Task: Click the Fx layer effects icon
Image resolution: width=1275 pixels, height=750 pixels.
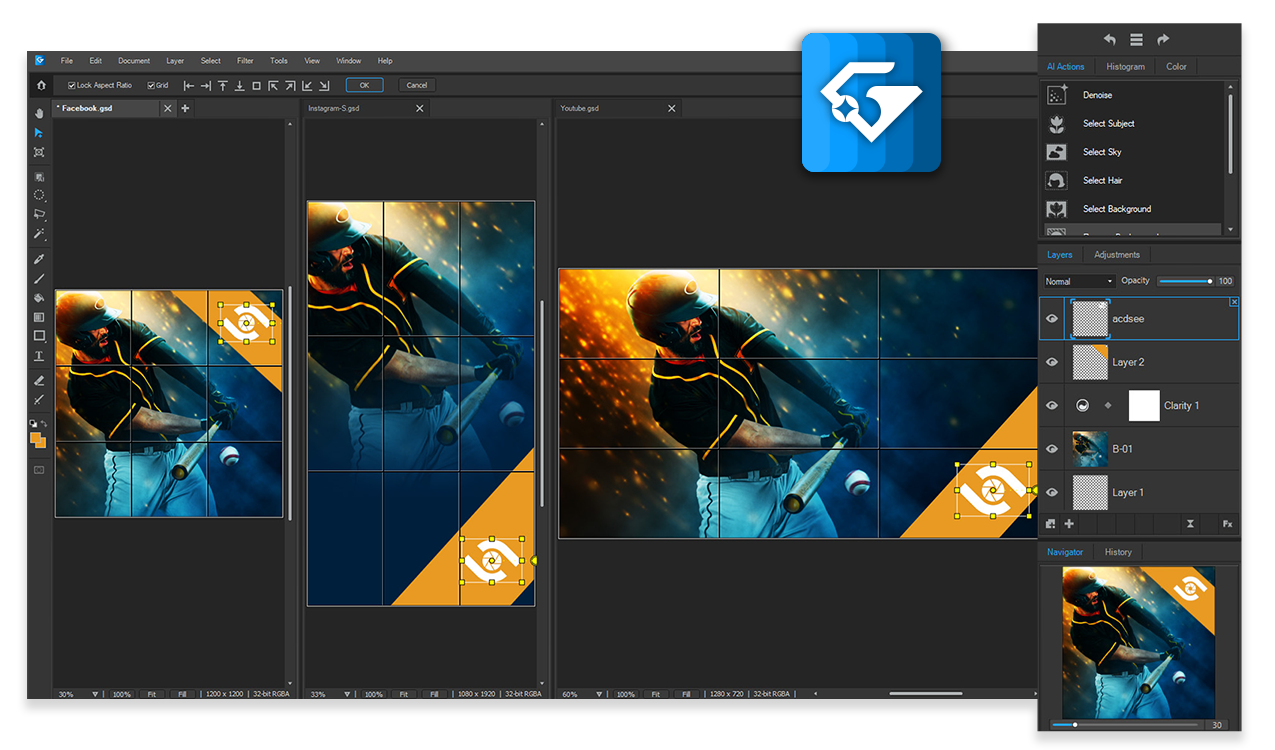Action: click(x=1226, y=524)
